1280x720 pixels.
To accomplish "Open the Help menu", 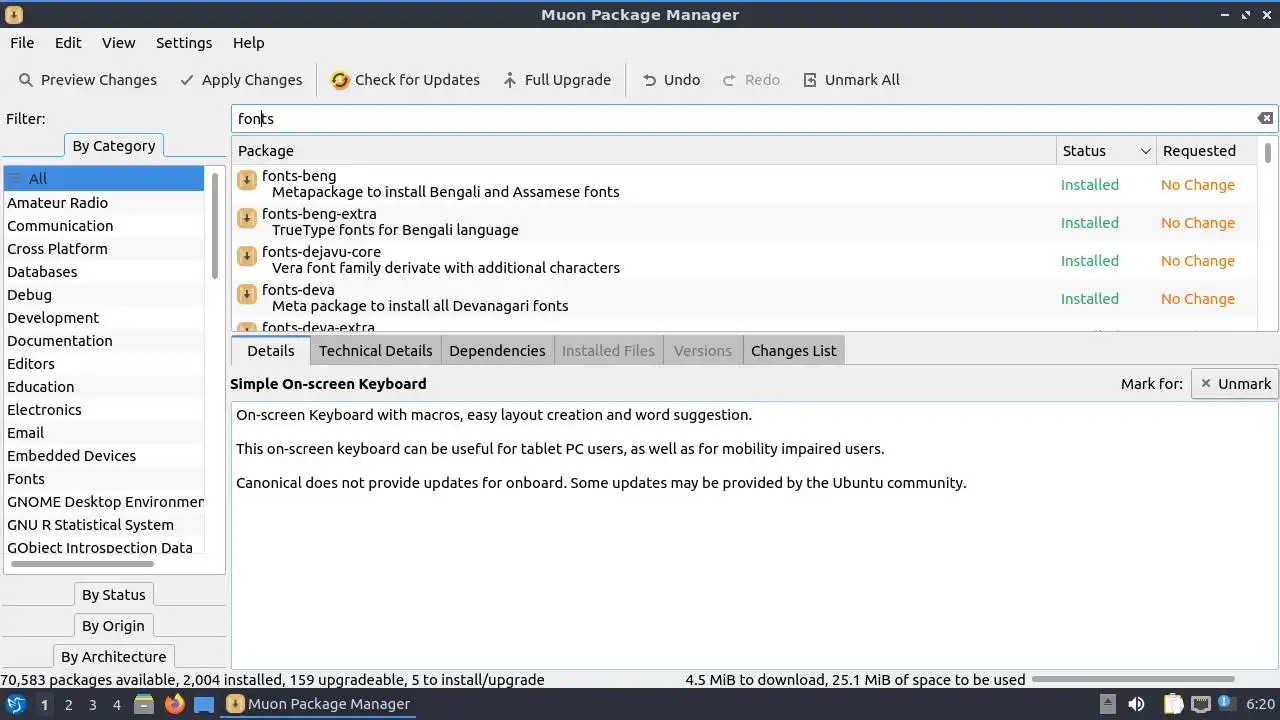I will click(x=248, y=43).
